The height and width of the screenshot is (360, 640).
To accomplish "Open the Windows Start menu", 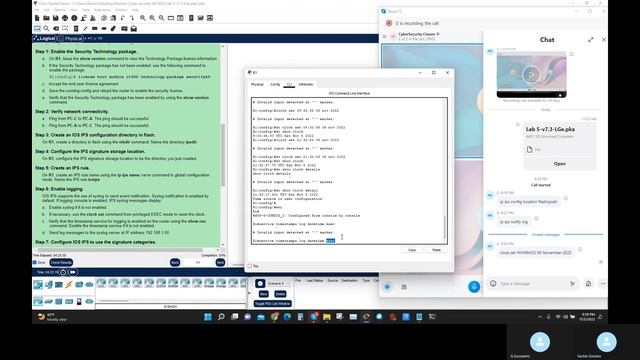I will (x=208, y=317).
